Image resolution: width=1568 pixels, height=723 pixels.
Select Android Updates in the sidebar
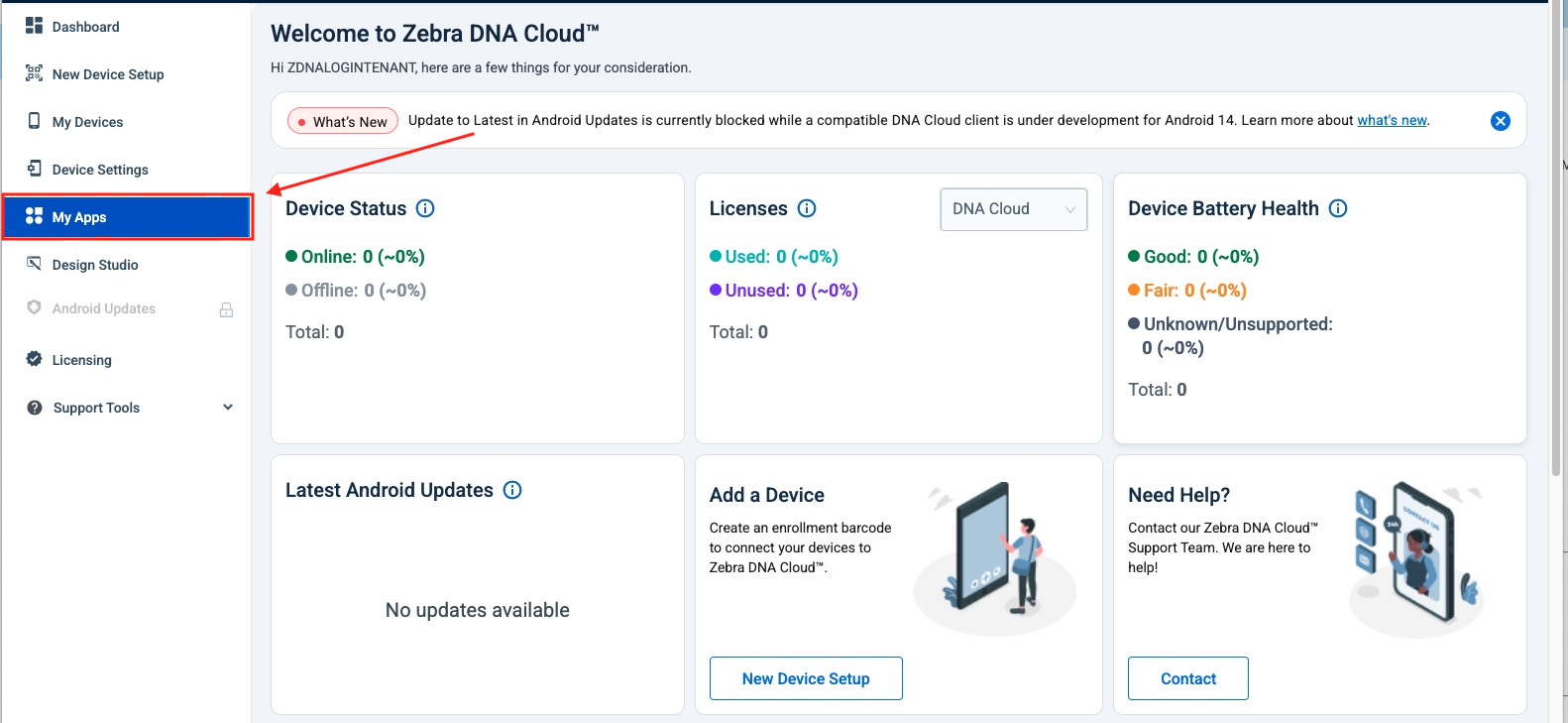(103, 308)
